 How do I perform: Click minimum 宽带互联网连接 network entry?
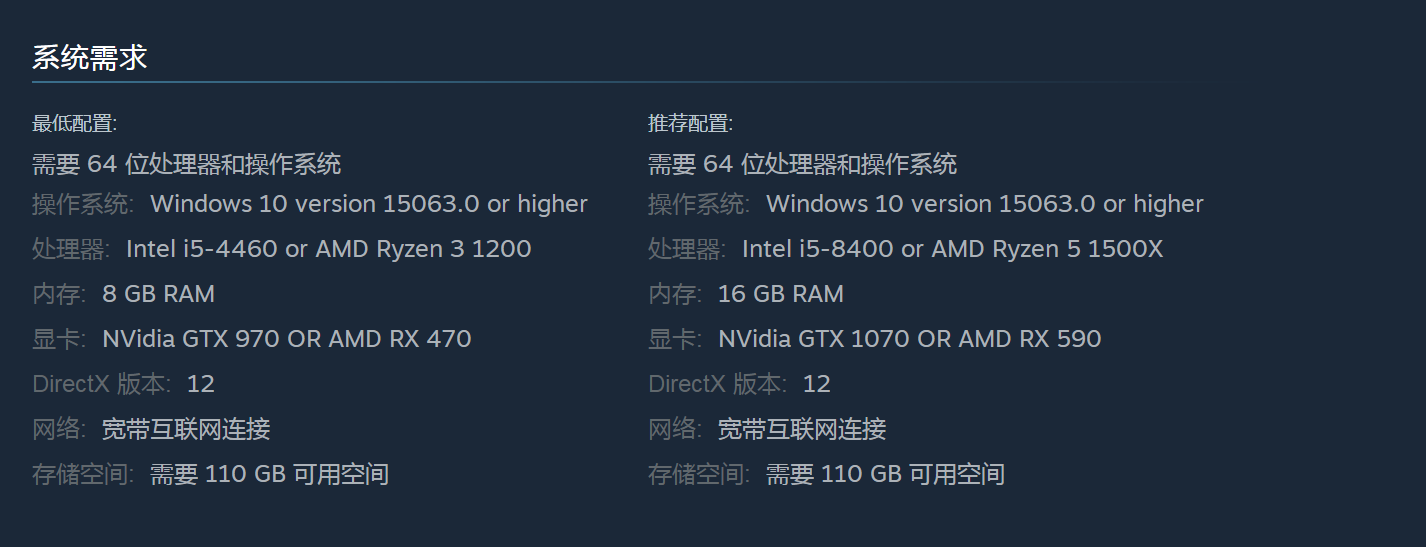[x=186, y=430]
